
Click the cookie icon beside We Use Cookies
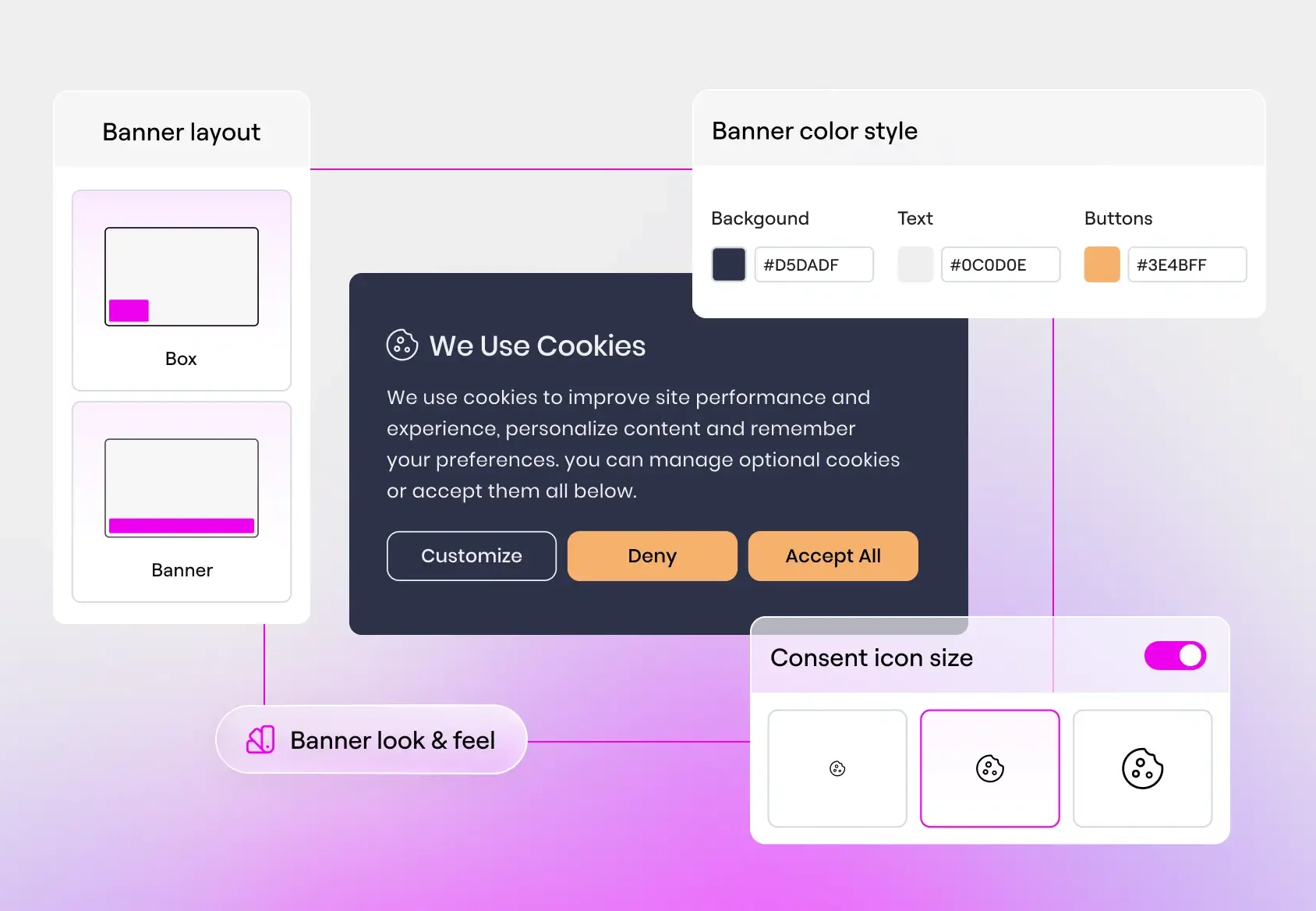tap(402, 345)
